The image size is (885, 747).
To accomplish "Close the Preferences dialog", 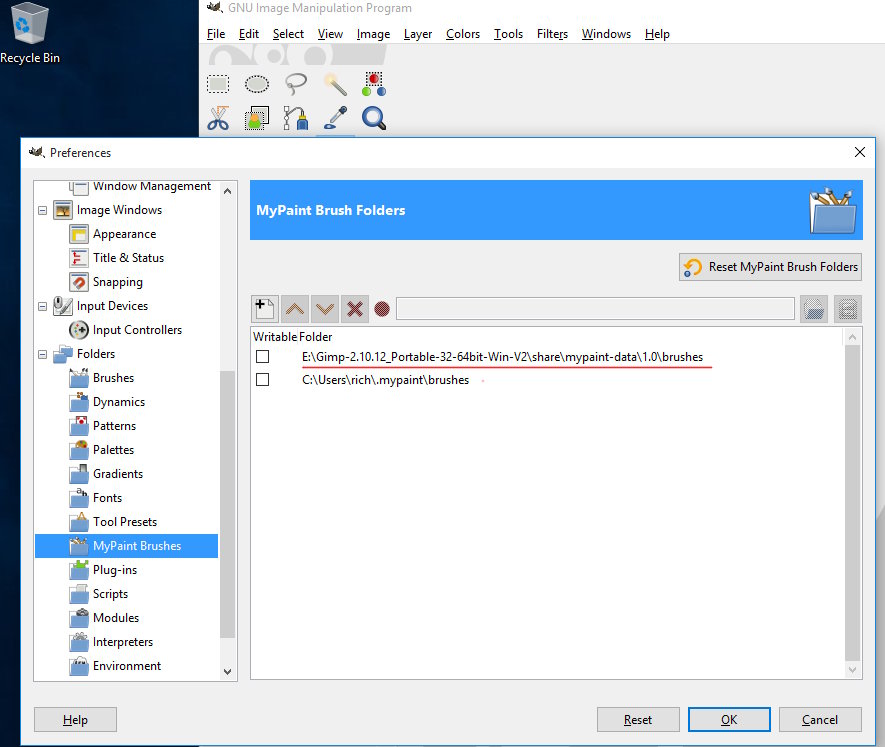I will click(x=860, y=152).
